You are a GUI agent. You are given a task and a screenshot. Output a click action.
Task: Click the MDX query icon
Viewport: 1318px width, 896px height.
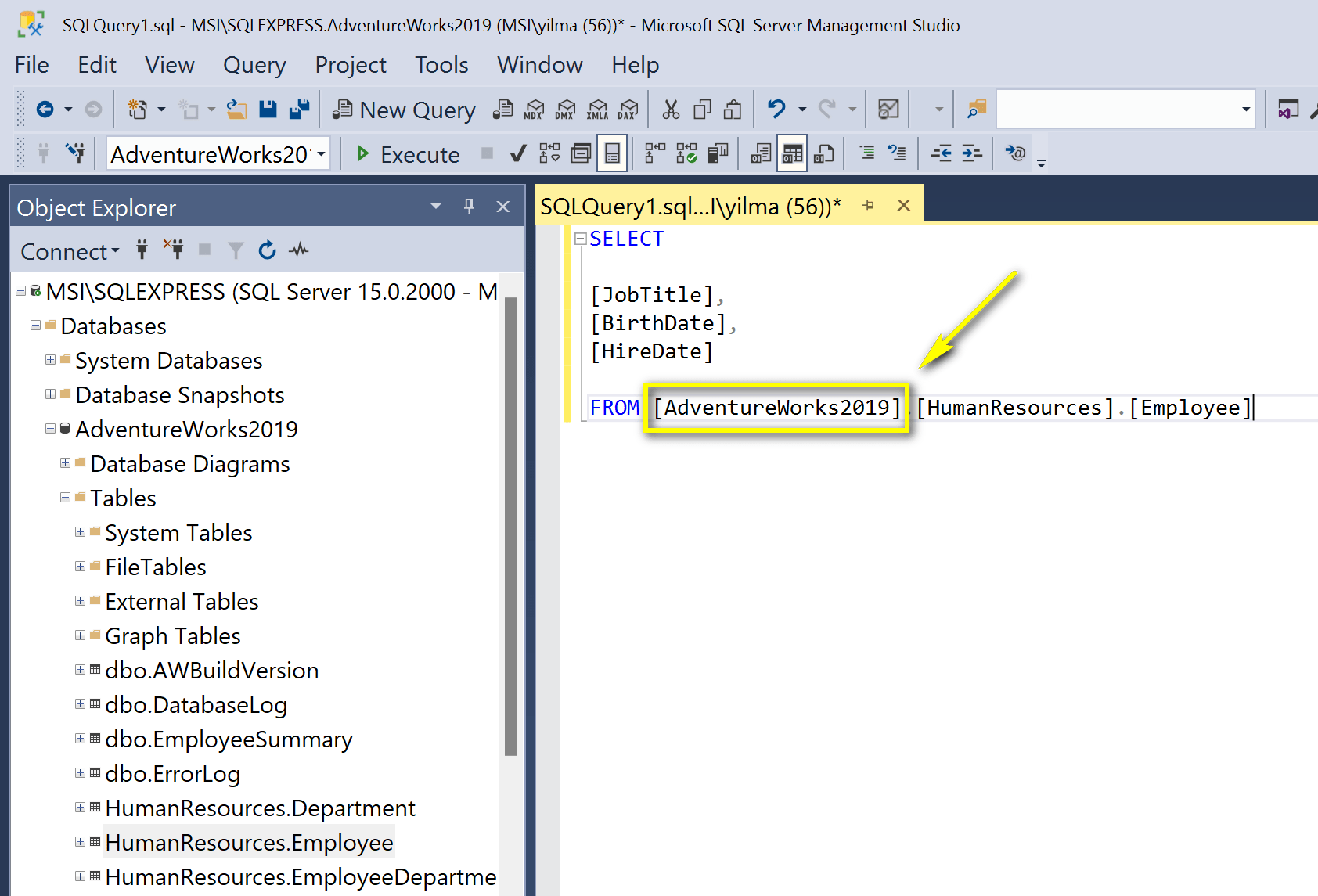[x=535, y=110]
